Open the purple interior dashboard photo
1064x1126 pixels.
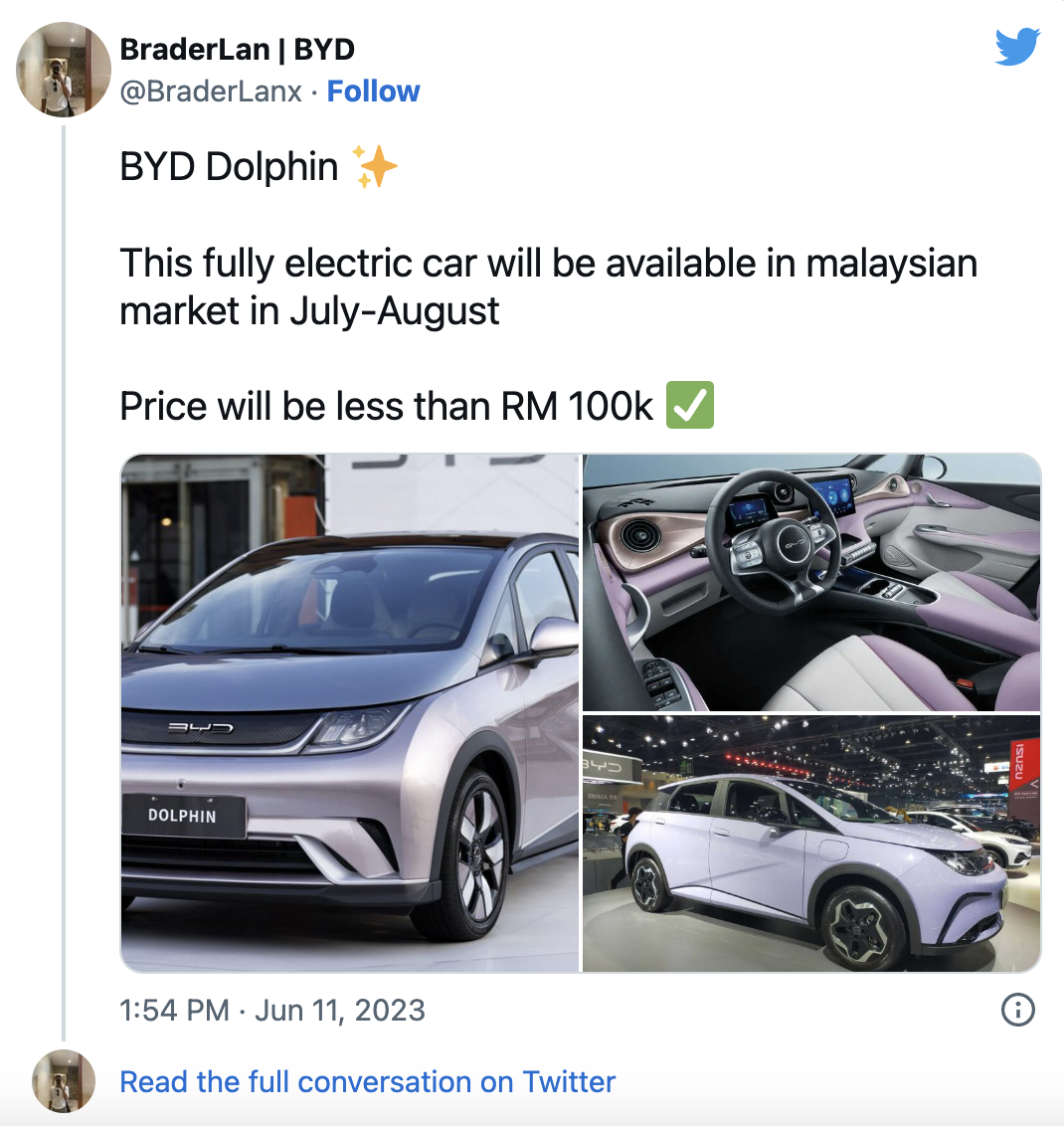(811, 582)
